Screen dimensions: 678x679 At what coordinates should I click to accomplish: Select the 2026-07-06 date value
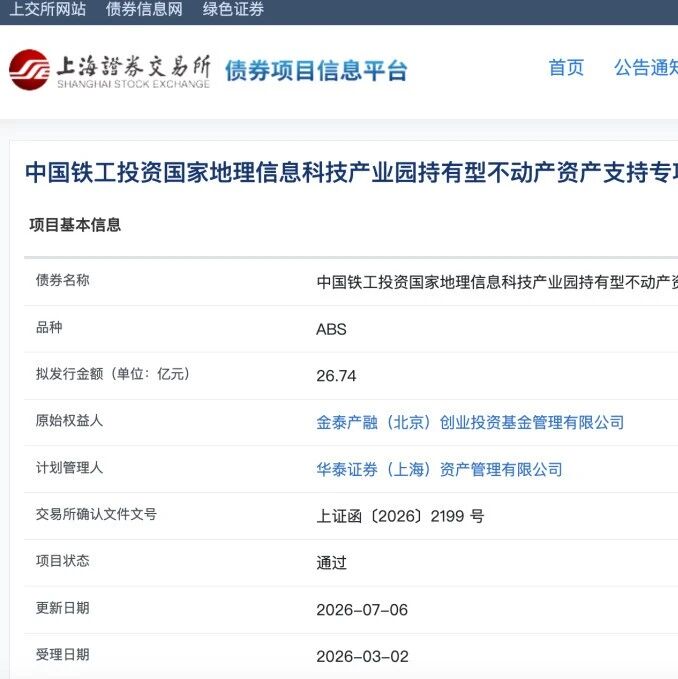pos(362,610)
